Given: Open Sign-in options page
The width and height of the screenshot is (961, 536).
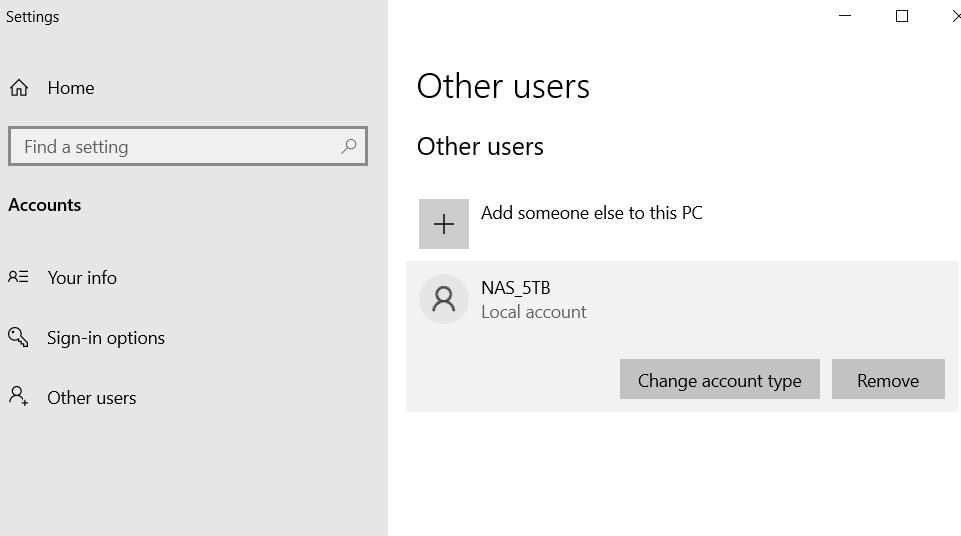Looking at the screenshot, I should tap(106, 338).
